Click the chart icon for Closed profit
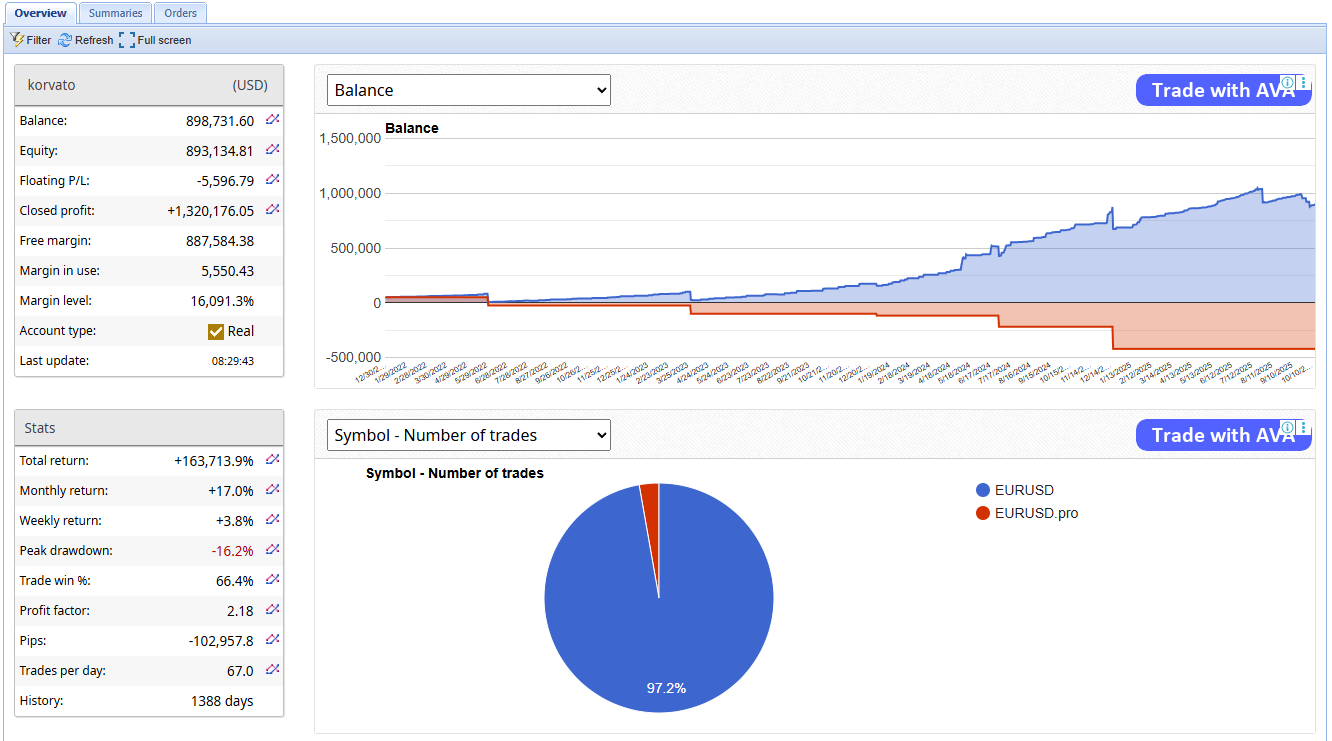Screen dimensions: 1332x741 point(272,210)
